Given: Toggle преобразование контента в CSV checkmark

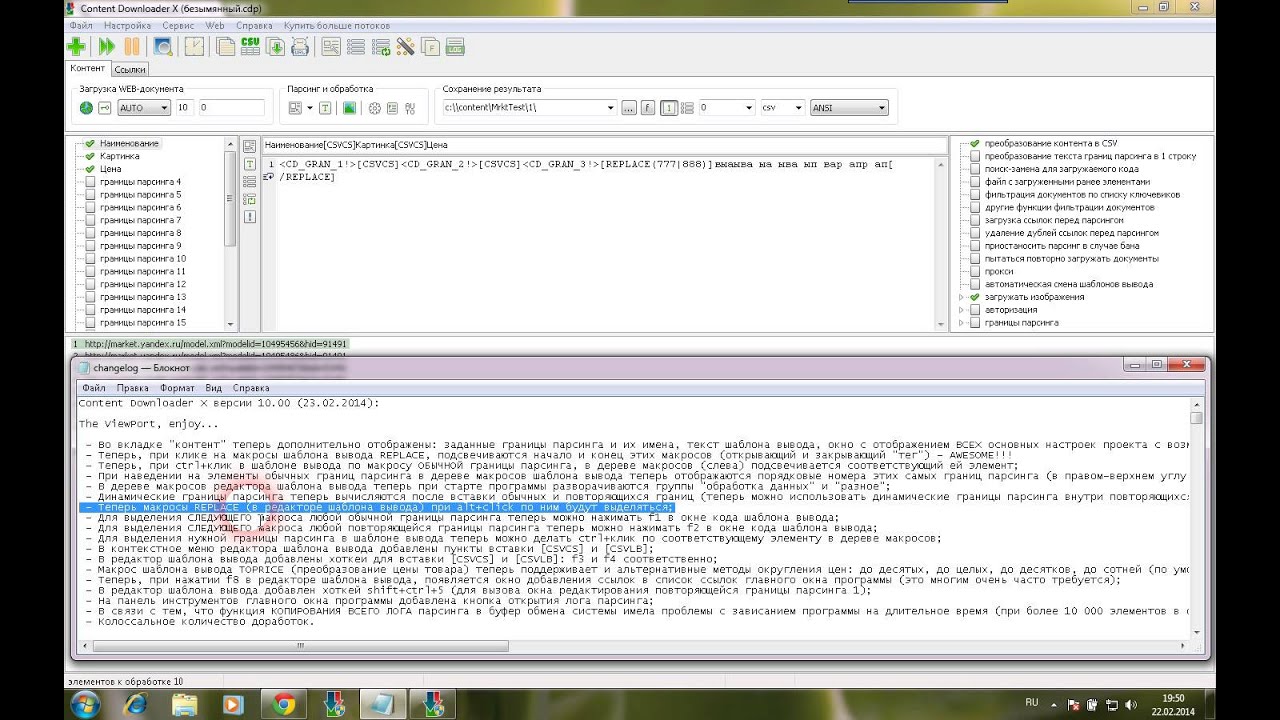Looking at the screenshot, I should click(x=974, y=144).
